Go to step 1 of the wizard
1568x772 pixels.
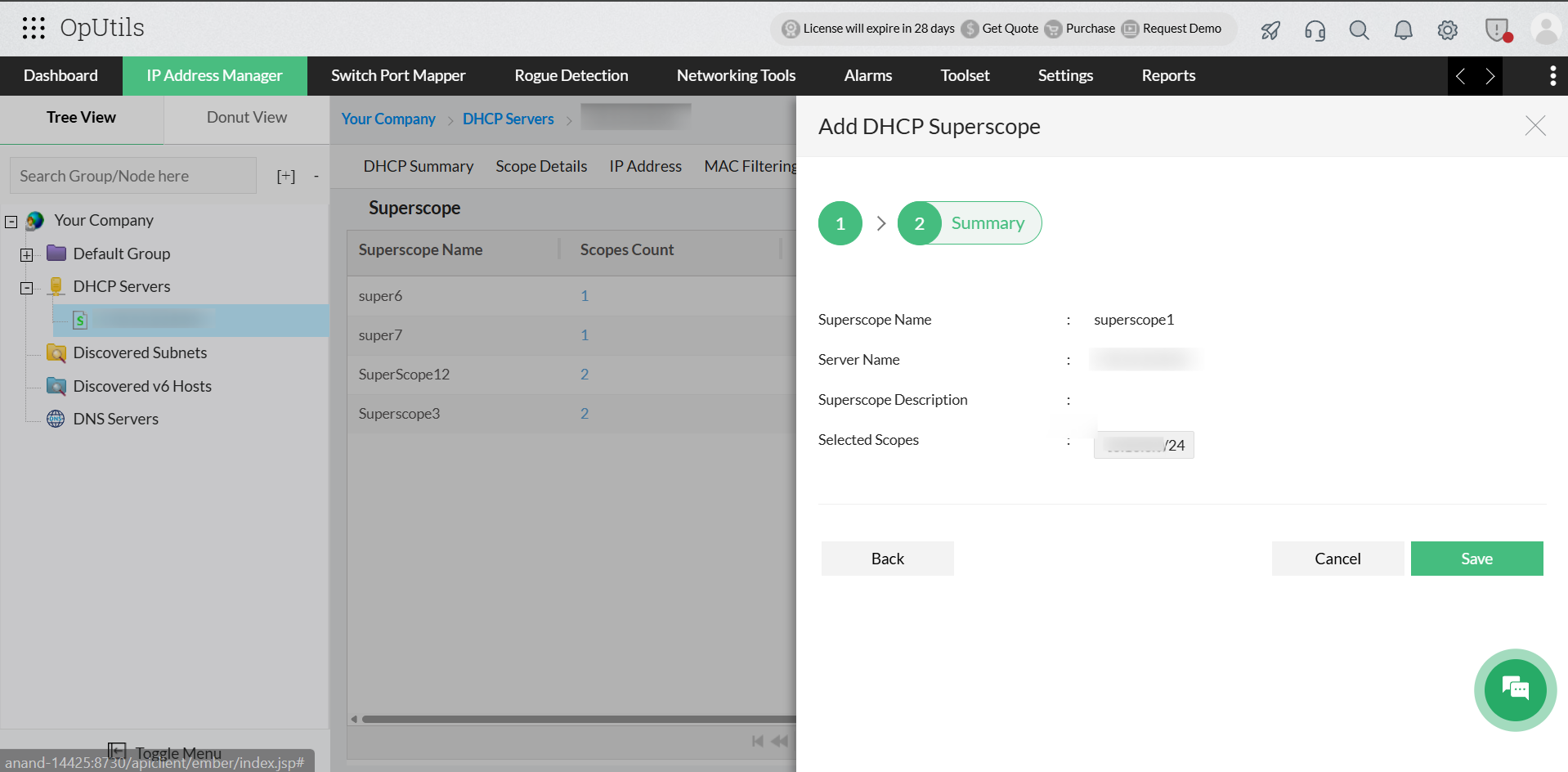[840, 222]
